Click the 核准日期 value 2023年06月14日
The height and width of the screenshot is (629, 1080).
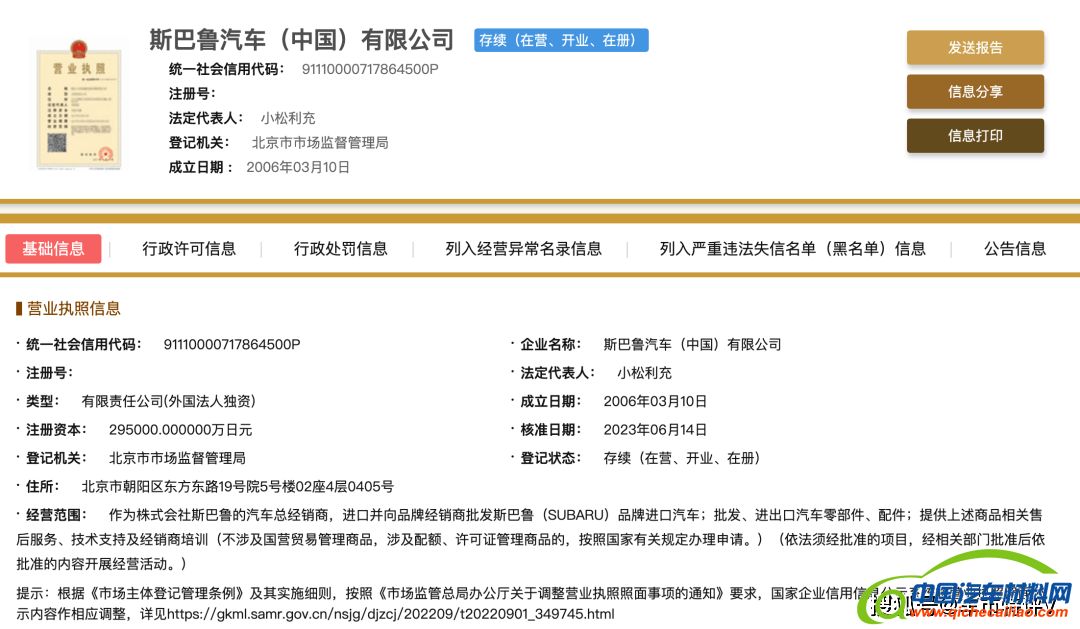(x=655, y=430)
